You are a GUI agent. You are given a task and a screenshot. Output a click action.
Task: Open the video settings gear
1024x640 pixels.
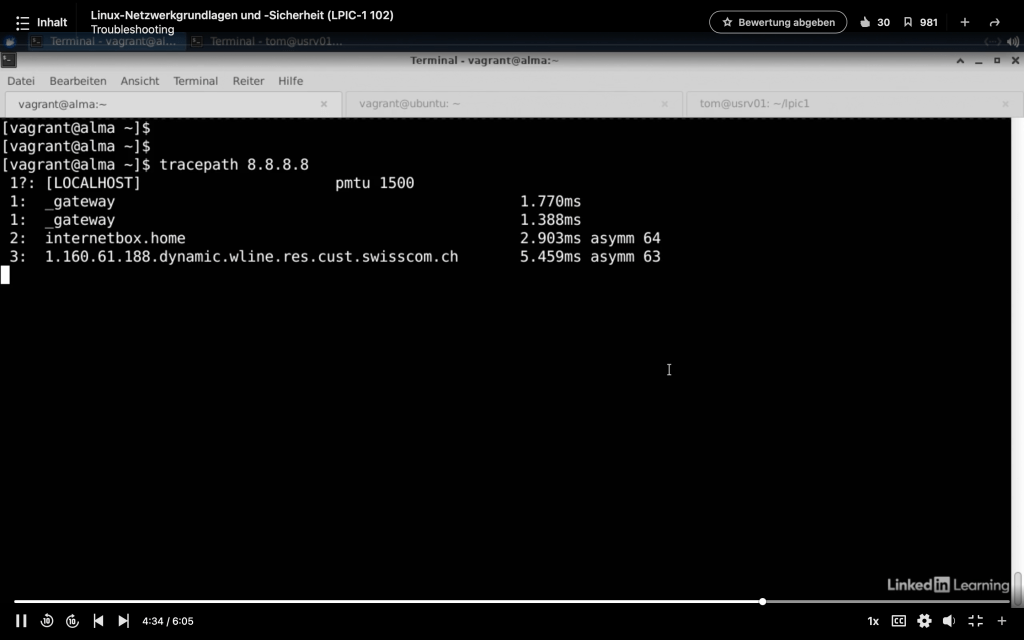[924, 621]
